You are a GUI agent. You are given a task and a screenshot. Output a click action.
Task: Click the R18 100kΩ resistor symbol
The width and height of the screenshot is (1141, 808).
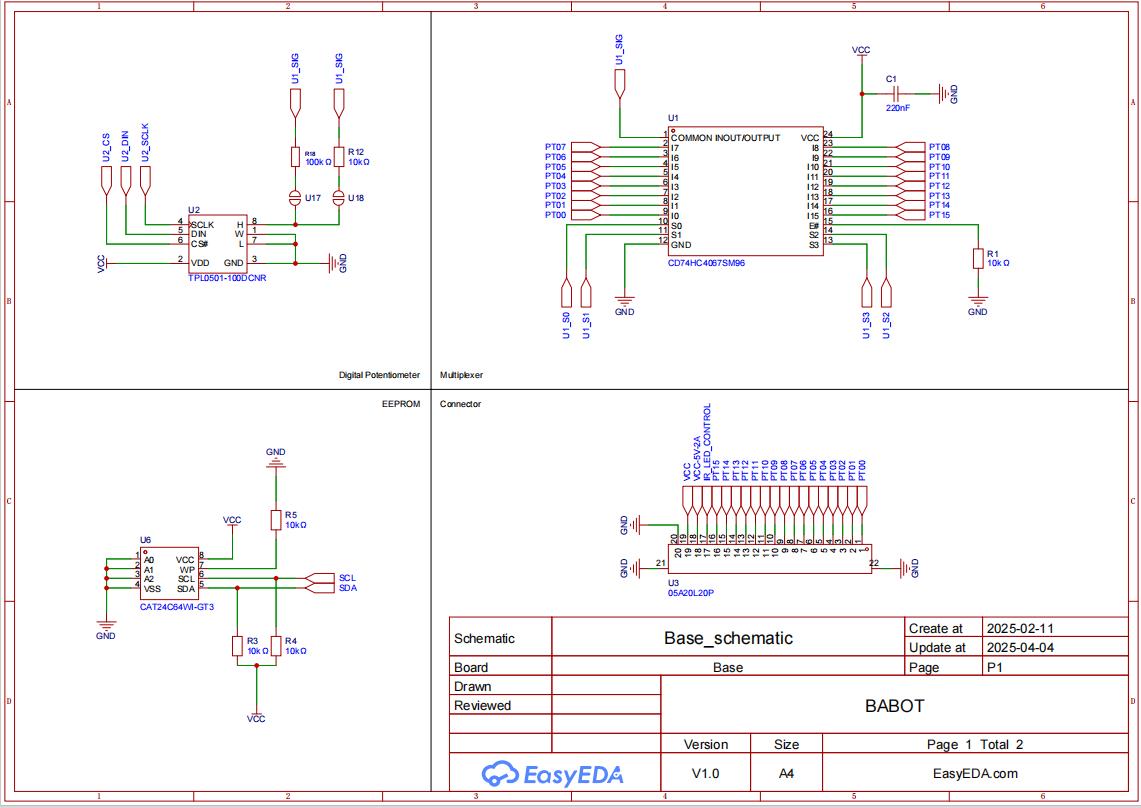coord(295,157)
